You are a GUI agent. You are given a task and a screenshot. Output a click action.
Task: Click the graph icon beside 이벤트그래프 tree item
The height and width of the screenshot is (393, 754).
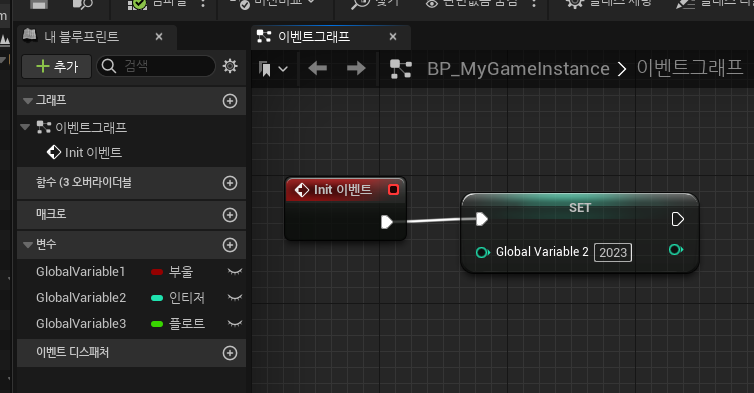44,127
